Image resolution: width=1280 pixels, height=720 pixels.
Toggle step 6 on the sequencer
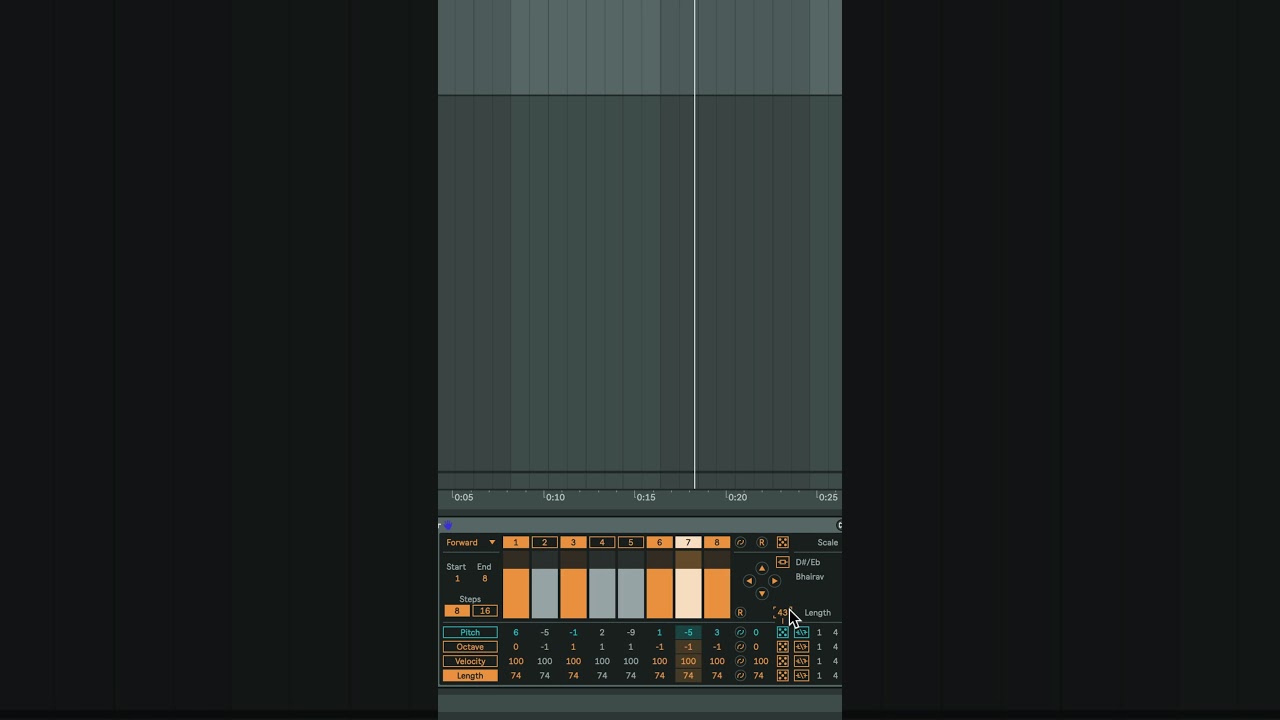click(659, 542)
